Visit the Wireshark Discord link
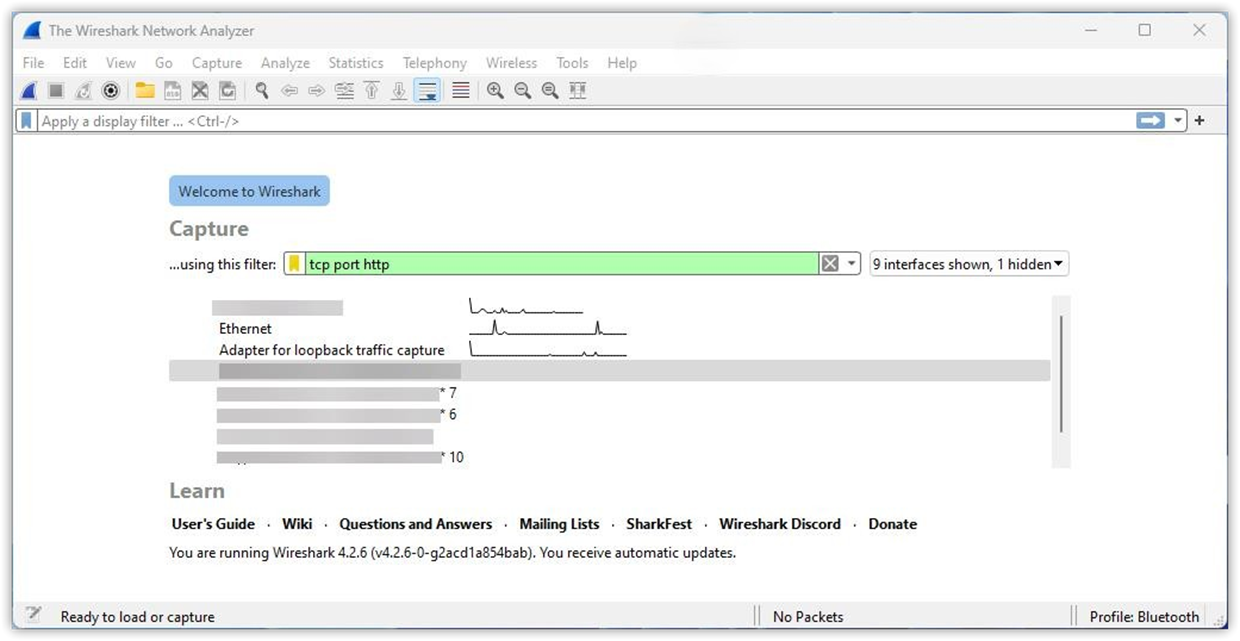The image size is (1240, 641). pos(780,524)
